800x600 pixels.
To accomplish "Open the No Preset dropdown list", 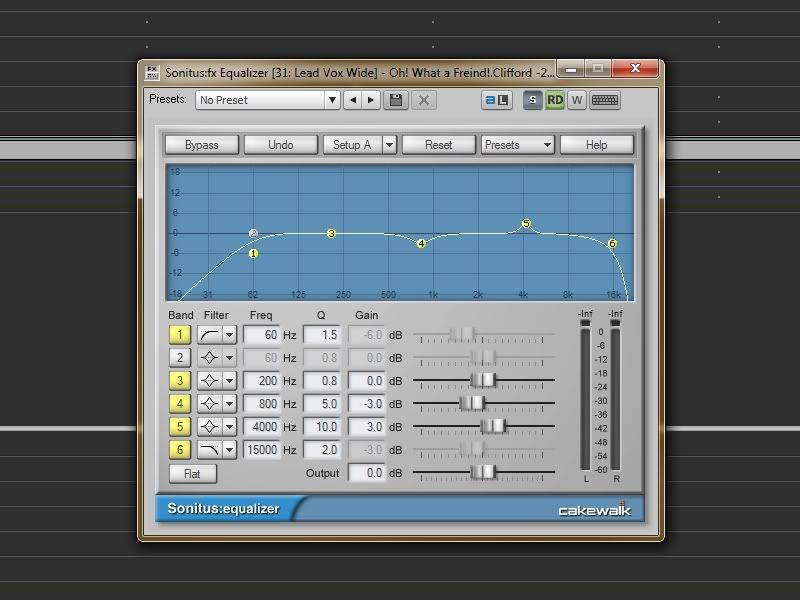I will [332, 100].
